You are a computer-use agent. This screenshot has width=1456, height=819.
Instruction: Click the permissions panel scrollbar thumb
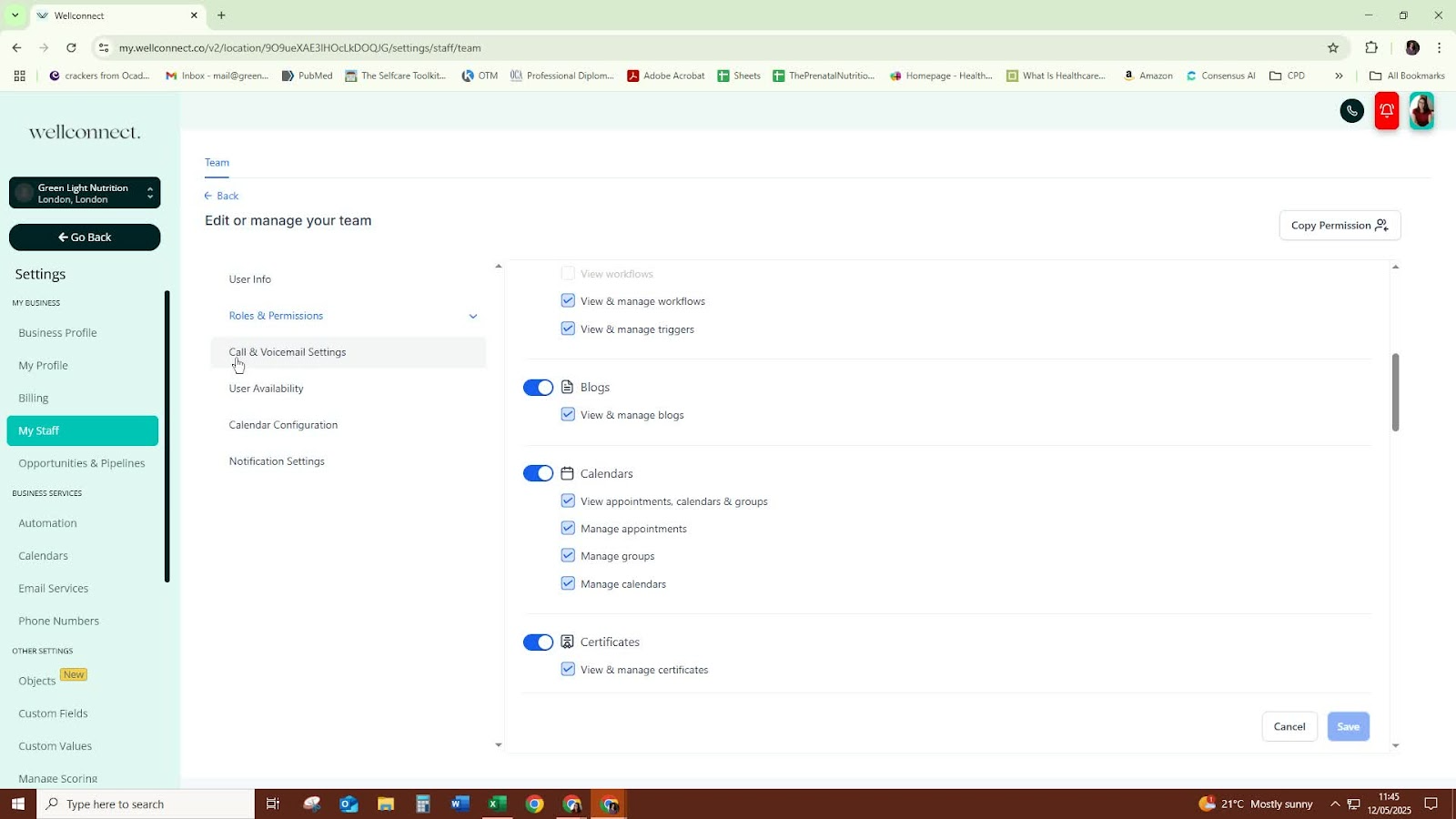pos(1395,392)
